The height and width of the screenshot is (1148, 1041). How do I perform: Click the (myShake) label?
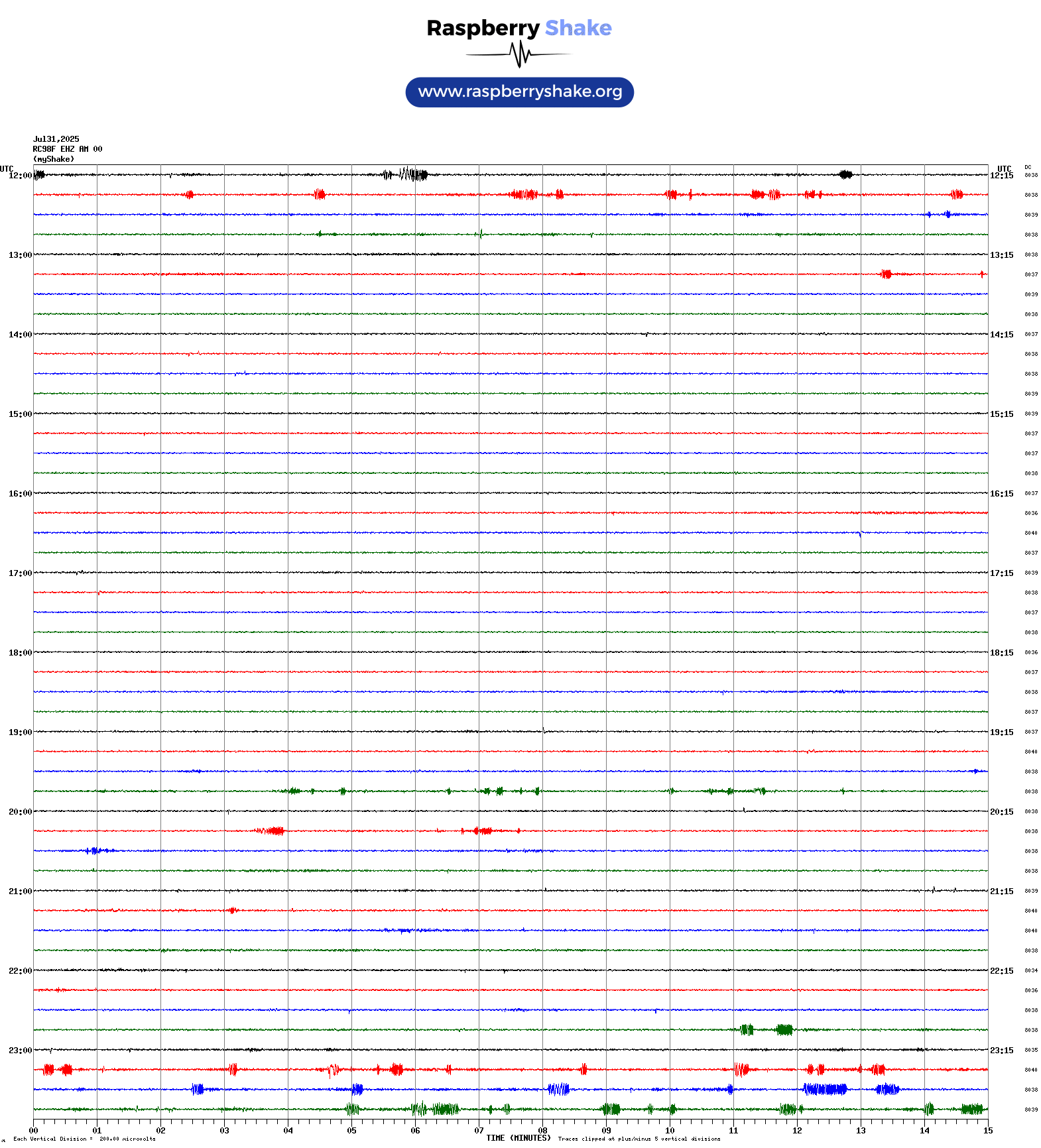54,159
